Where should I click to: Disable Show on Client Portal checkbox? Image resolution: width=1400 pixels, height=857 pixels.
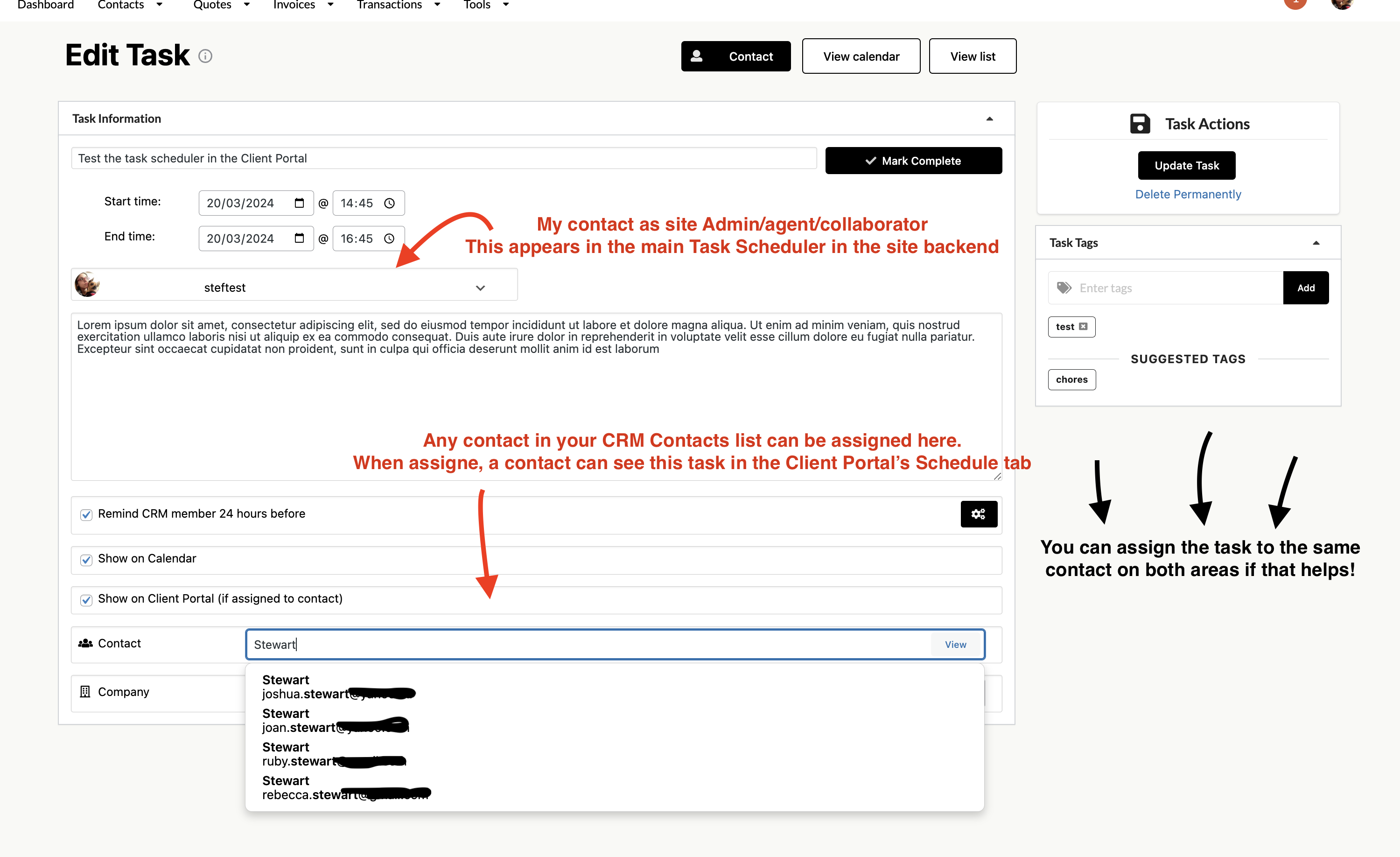click(86, 600)
